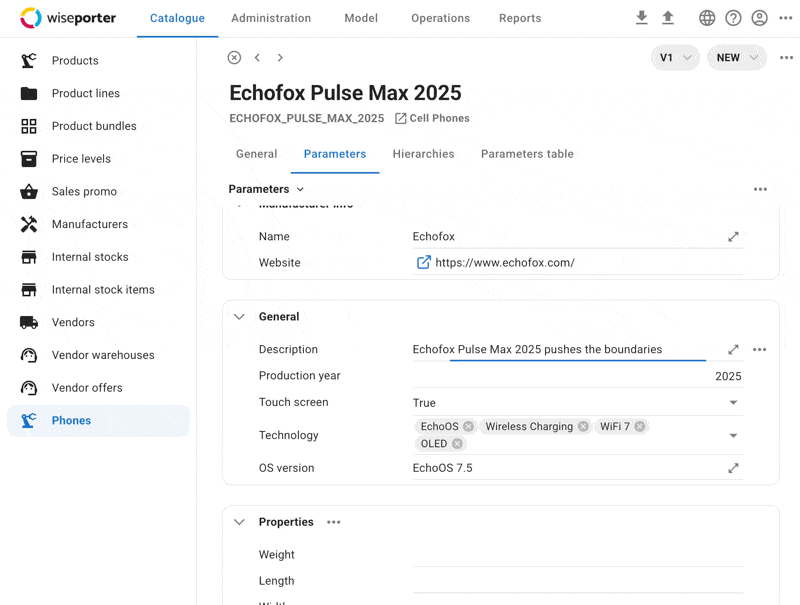Collapse the Properties parameter group

click(239, 522)
